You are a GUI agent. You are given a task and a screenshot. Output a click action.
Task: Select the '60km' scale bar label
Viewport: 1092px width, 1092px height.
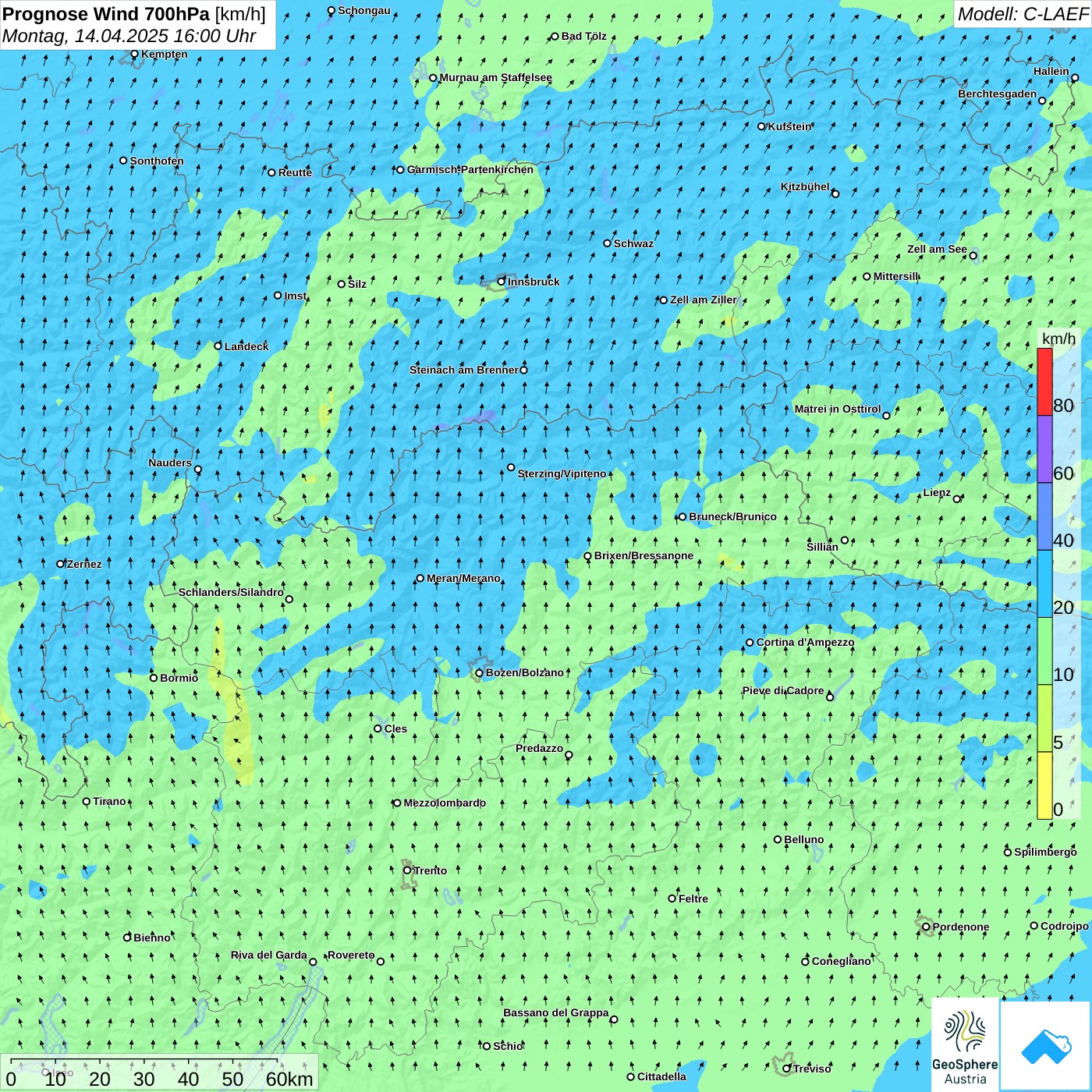coord(289,1079)
